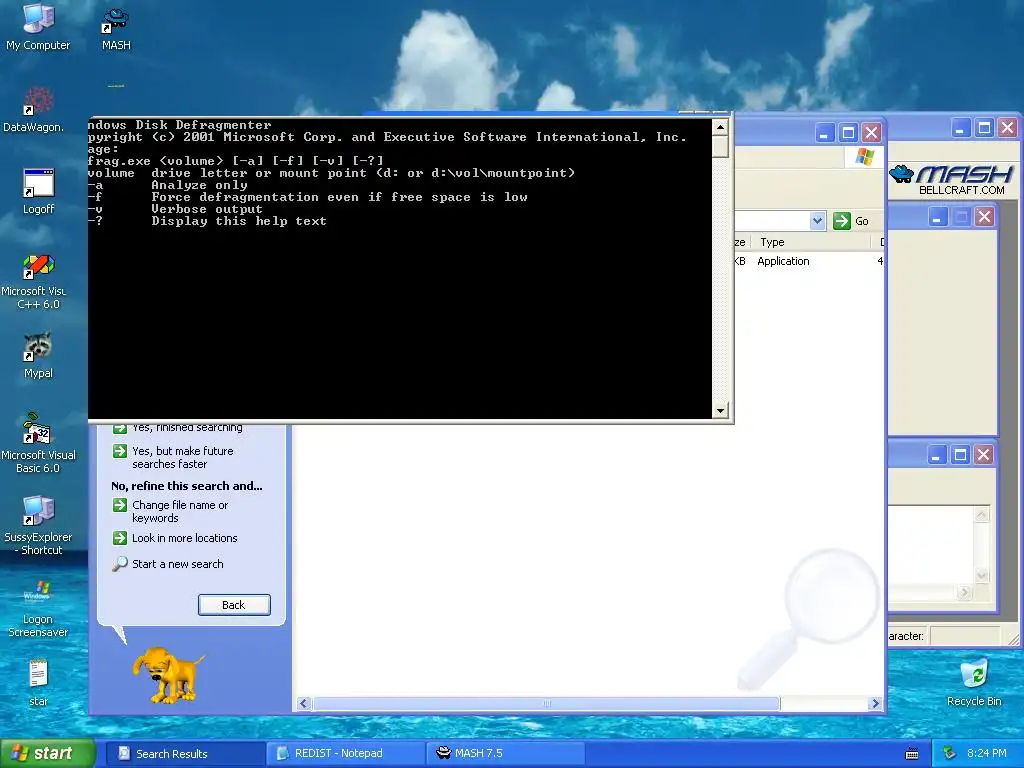The height and width of the screenshot is (768, 1024).
Task: Click the keyboard icon in the system tray
Action: [912, 754]
